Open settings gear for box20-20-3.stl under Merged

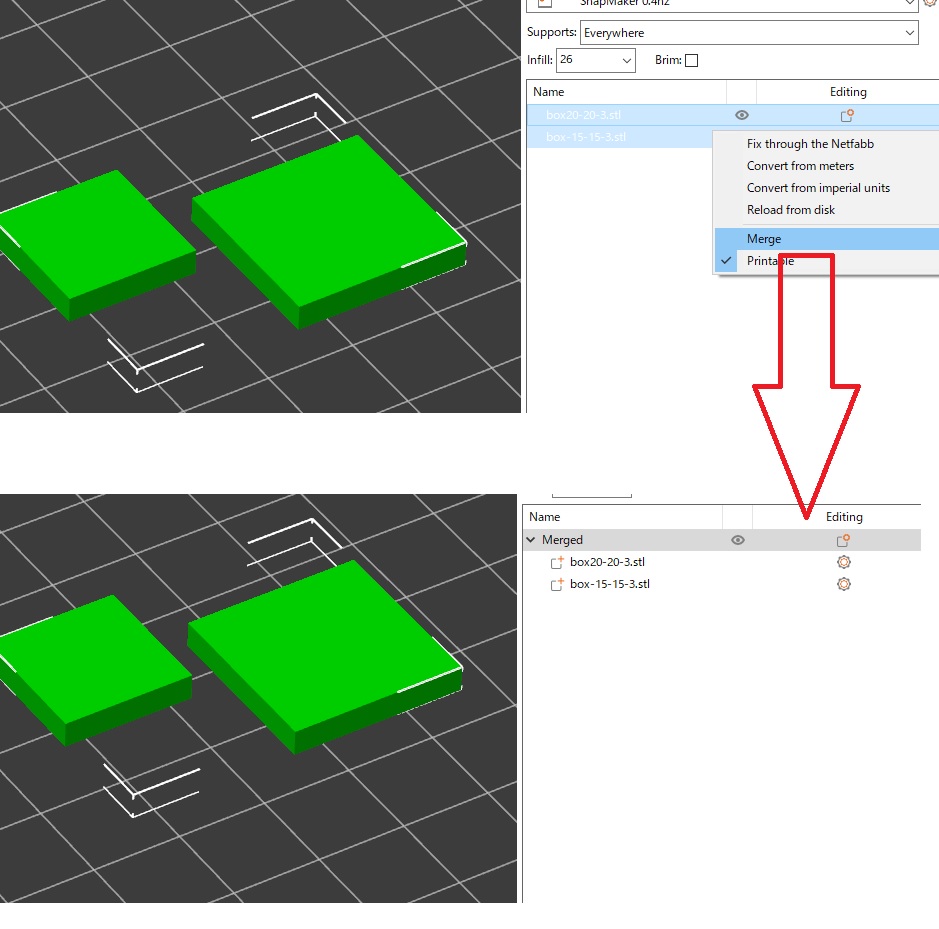tap(843, 562)
